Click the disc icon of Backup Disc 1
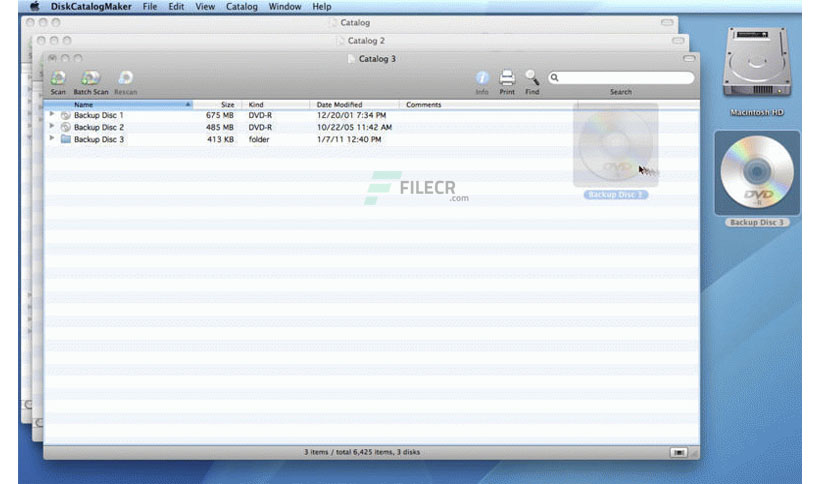836x484 pixels. coord(66,115)
